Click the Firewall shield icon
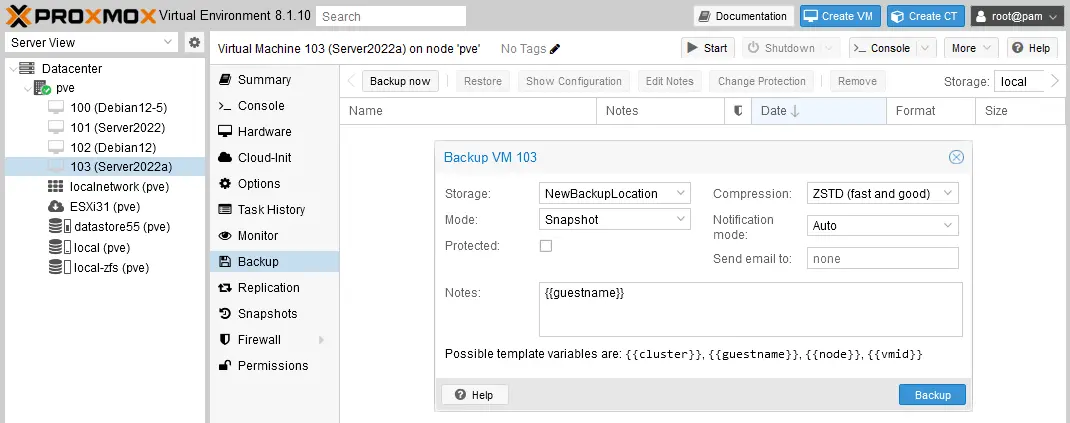1070x423 pixels. coord(225,340)
